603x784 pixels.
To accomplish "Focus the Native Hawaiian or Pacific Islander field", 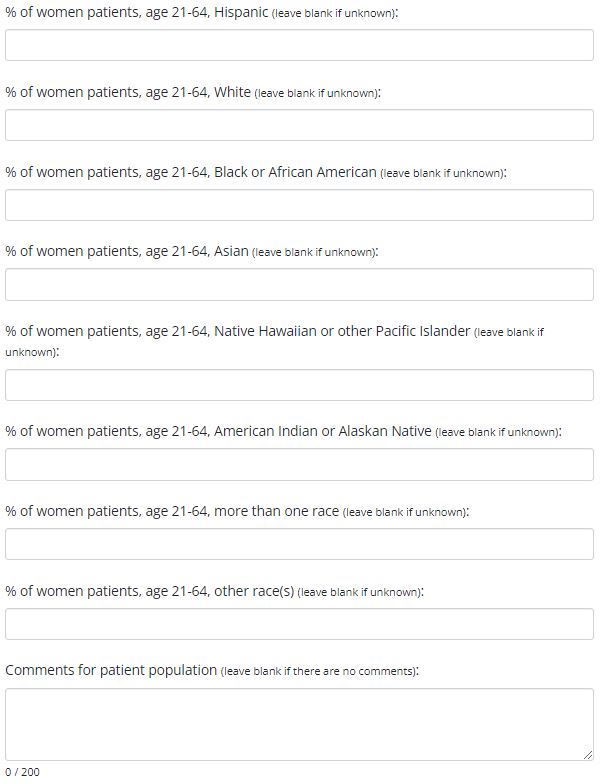I will (299, 385).
